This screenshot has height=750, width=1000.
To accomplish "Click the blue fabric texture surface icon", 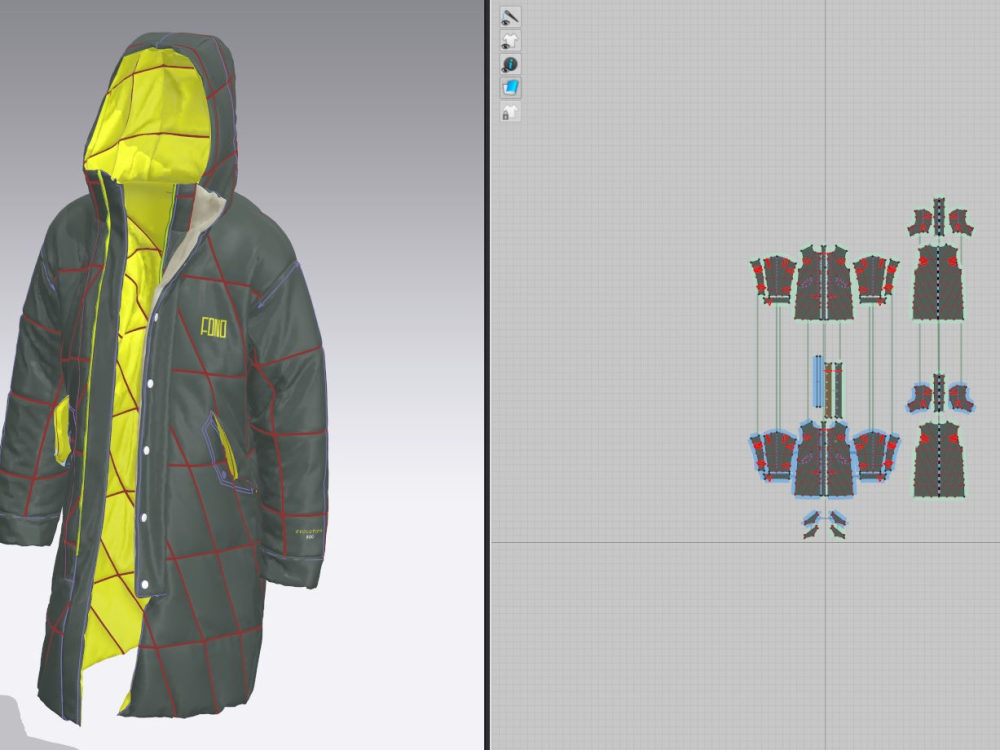I will [x=510, y=88].
